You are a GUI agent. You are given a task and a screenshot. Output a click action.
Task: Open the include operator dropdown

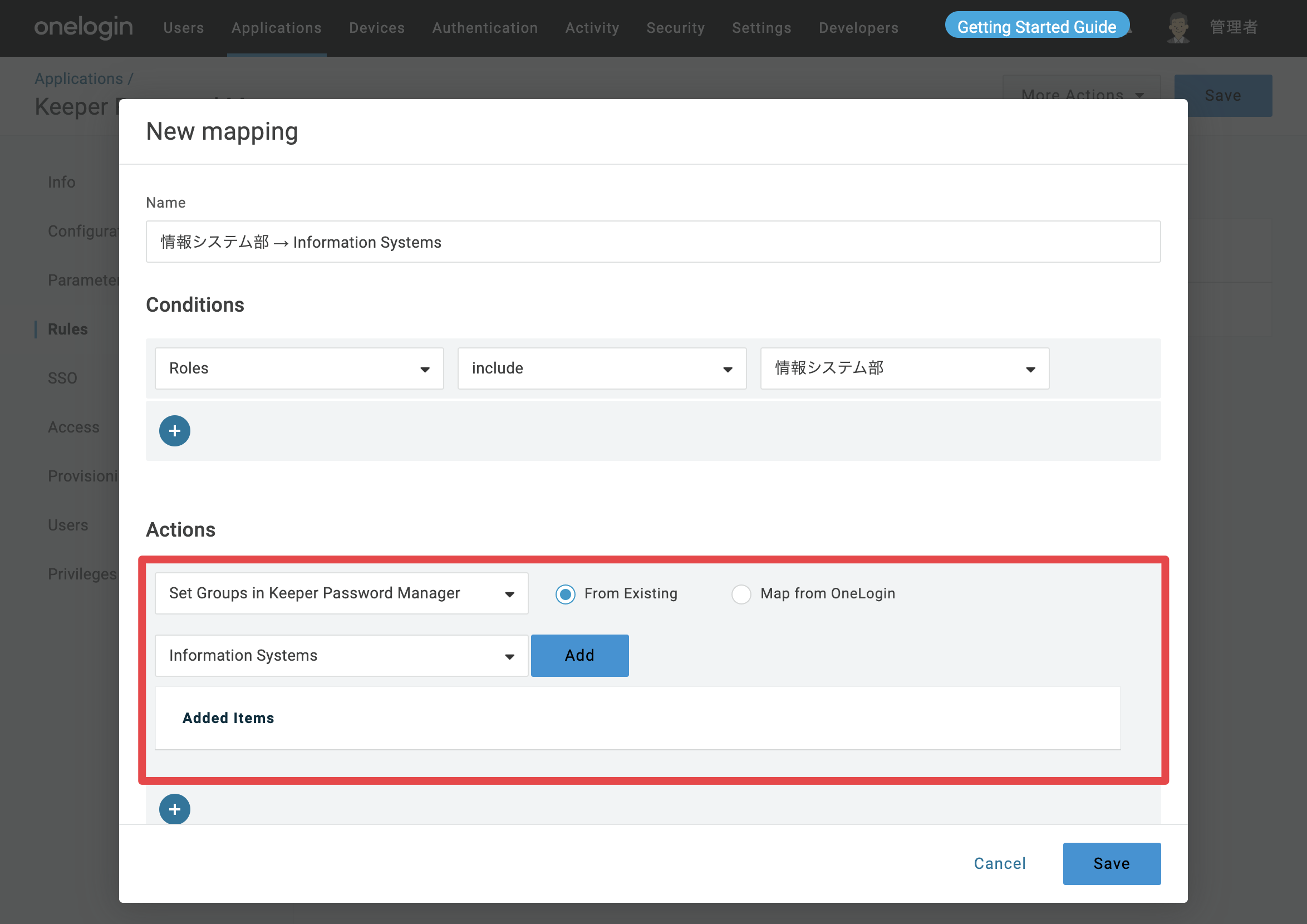(x=602, y=368)
